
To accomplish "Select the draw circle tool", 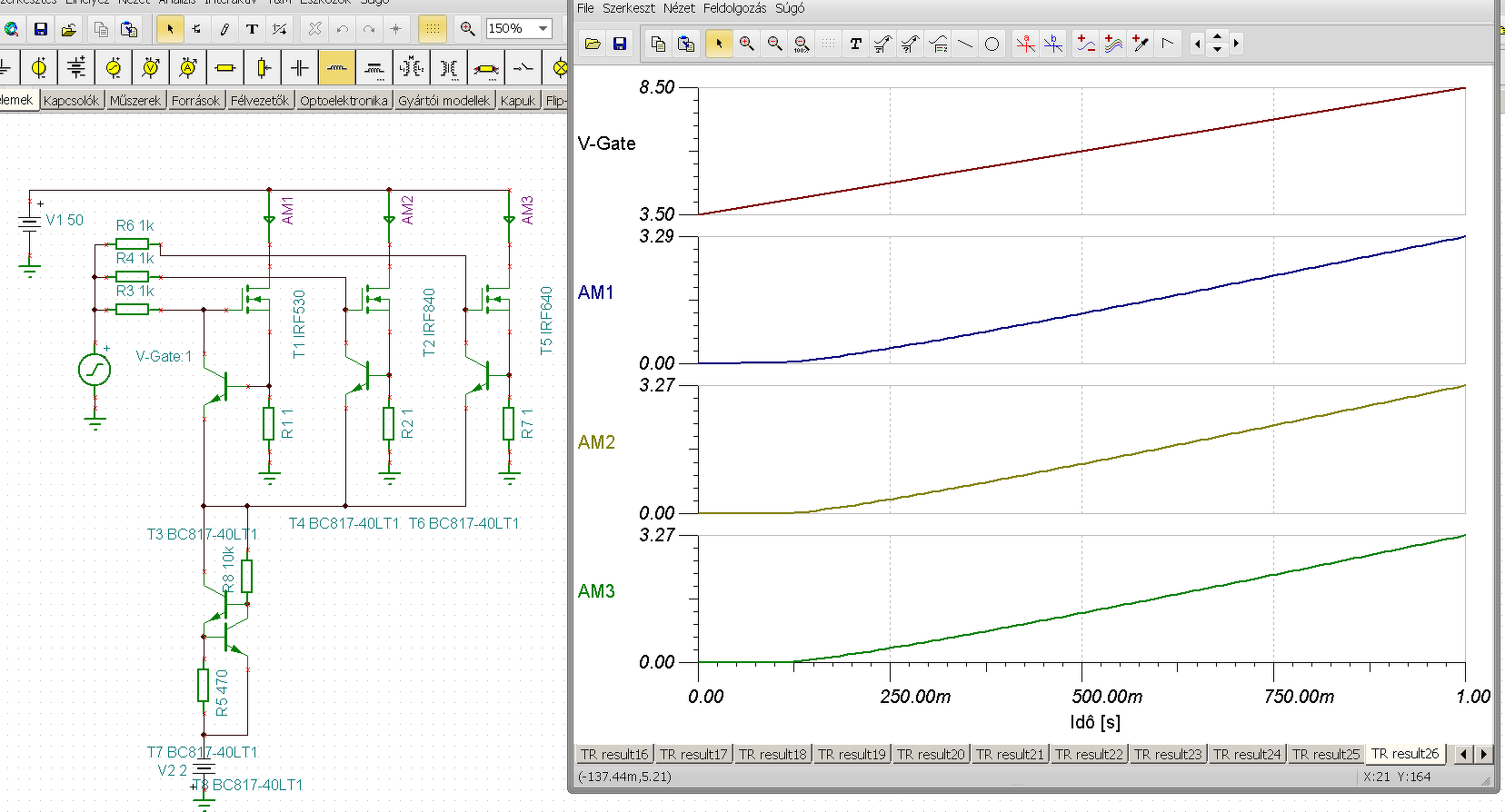I will click(x=992, y=44).
